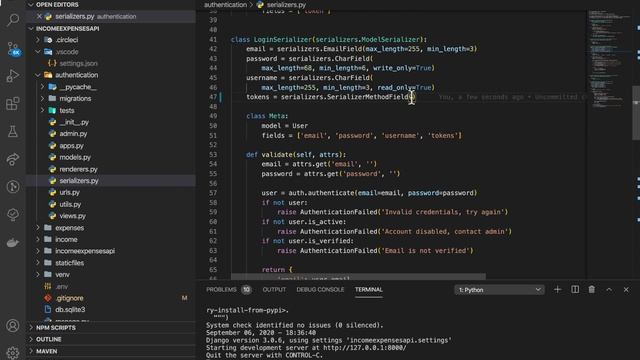Viewport: 640px width, 360px height.
Task: Open the Accounts menu
Action: tap(13, 325)
